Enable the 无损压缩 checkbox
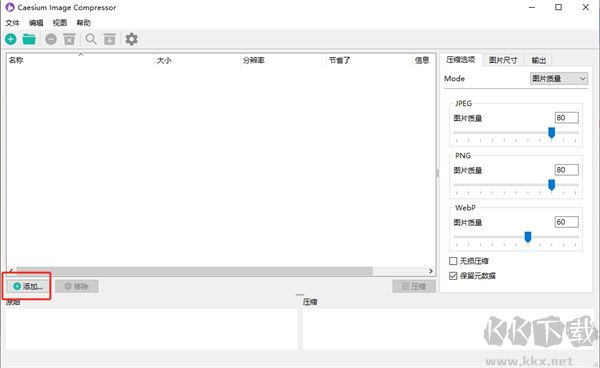 [x=453, y=261]
